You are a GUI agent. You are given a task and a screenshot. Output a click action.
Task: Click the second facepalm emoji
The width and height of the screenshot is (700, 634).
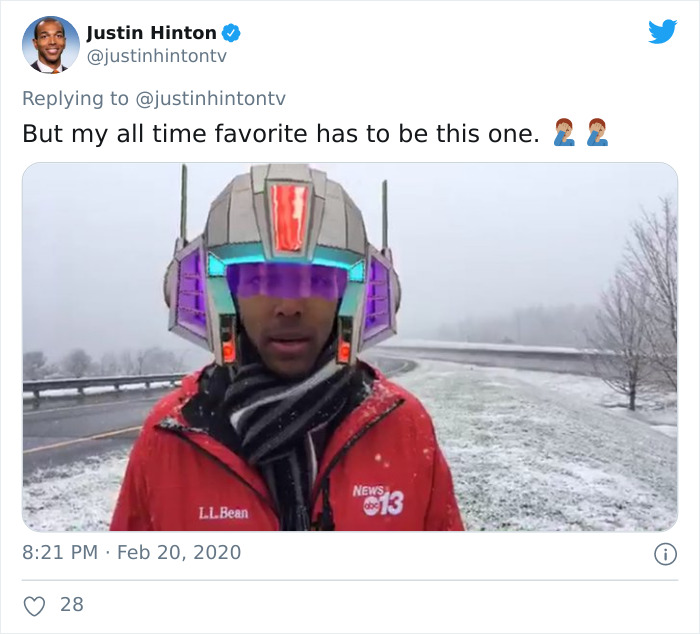click(597, 132)
